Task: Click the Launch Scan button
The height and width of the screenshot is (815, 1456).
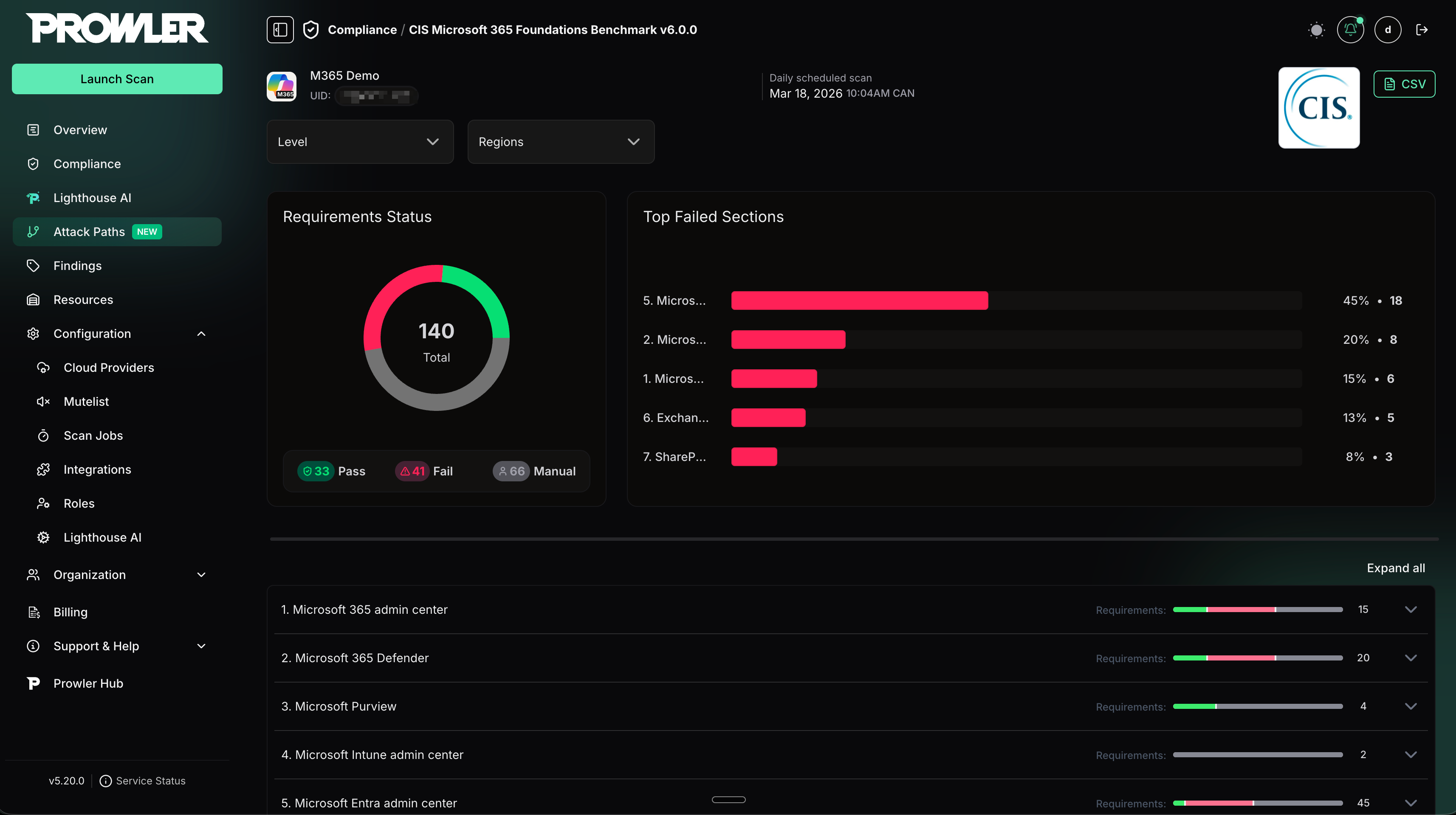Action: 117,79
